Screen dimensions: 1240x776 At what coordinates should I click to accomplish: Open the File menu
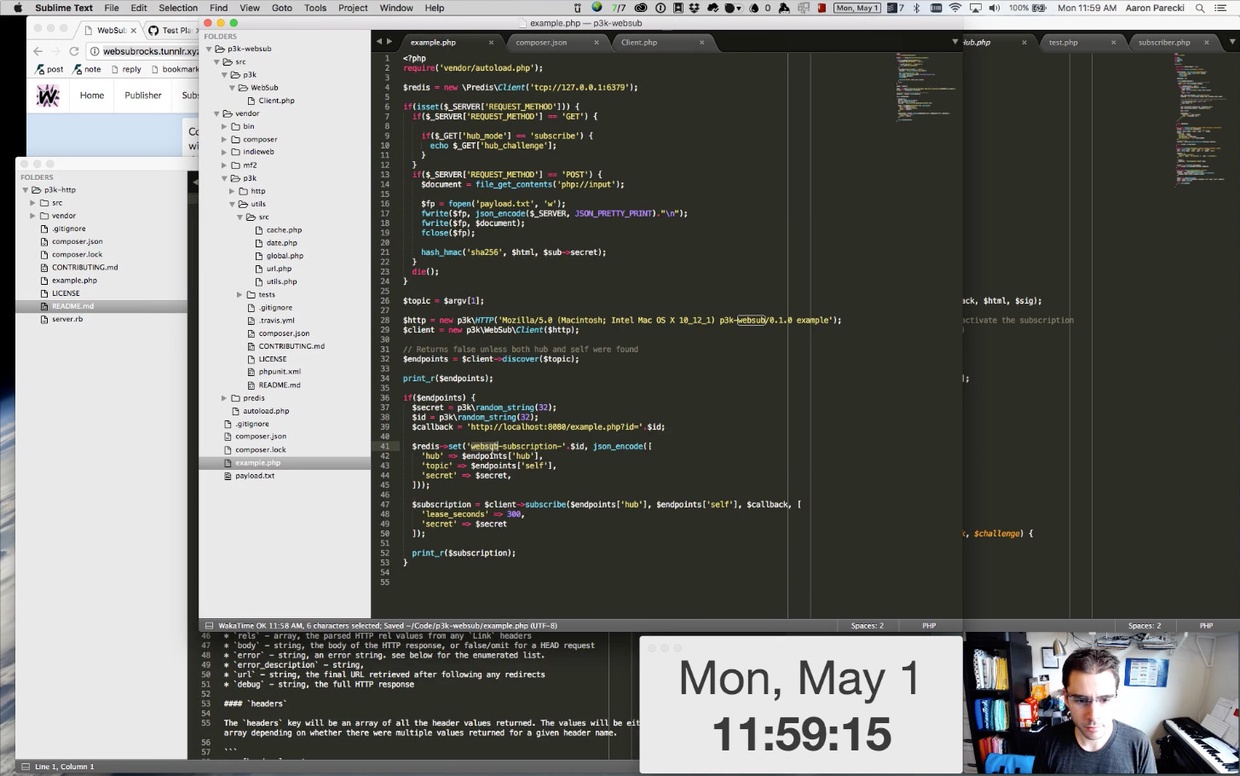(x=111, y=8)
